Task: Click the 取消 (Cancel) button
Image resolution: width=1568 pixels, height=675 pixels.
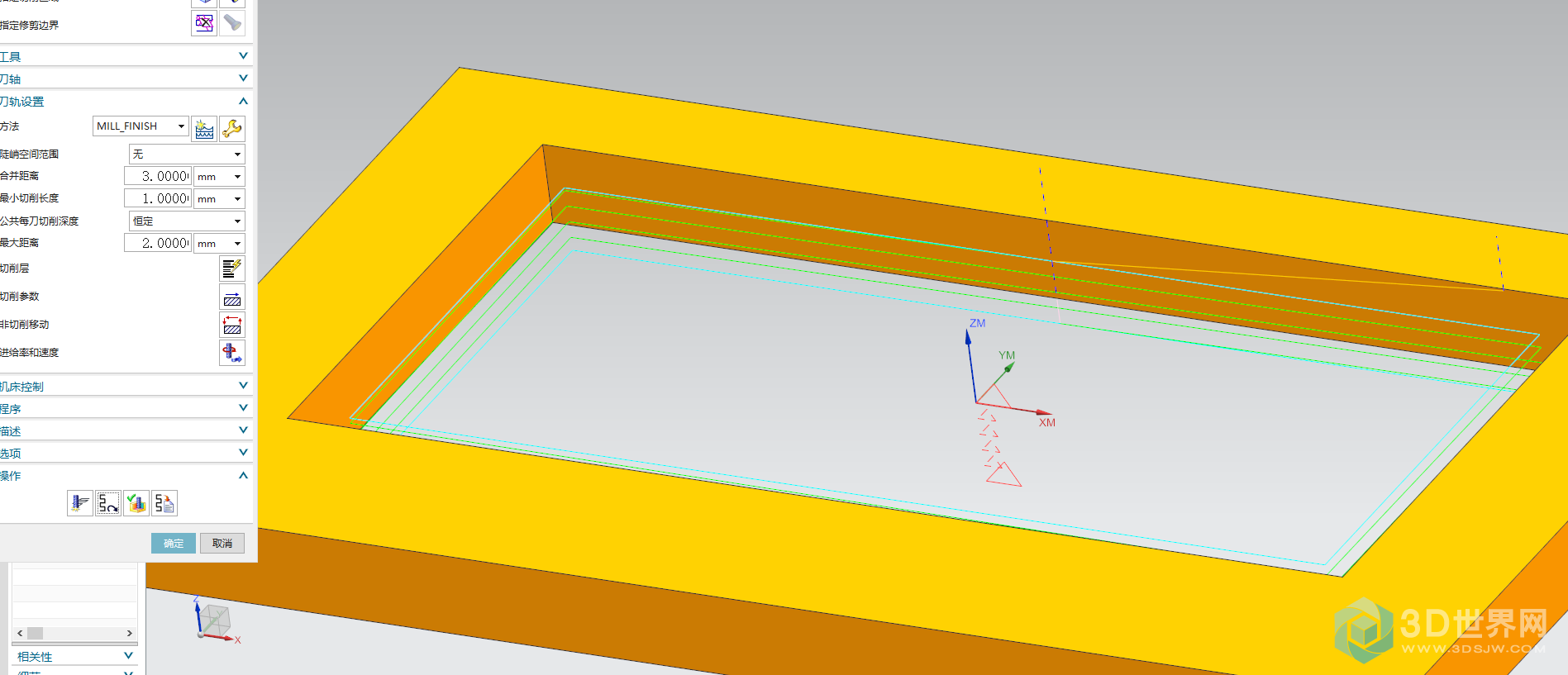Action: [x=222, y=543]
